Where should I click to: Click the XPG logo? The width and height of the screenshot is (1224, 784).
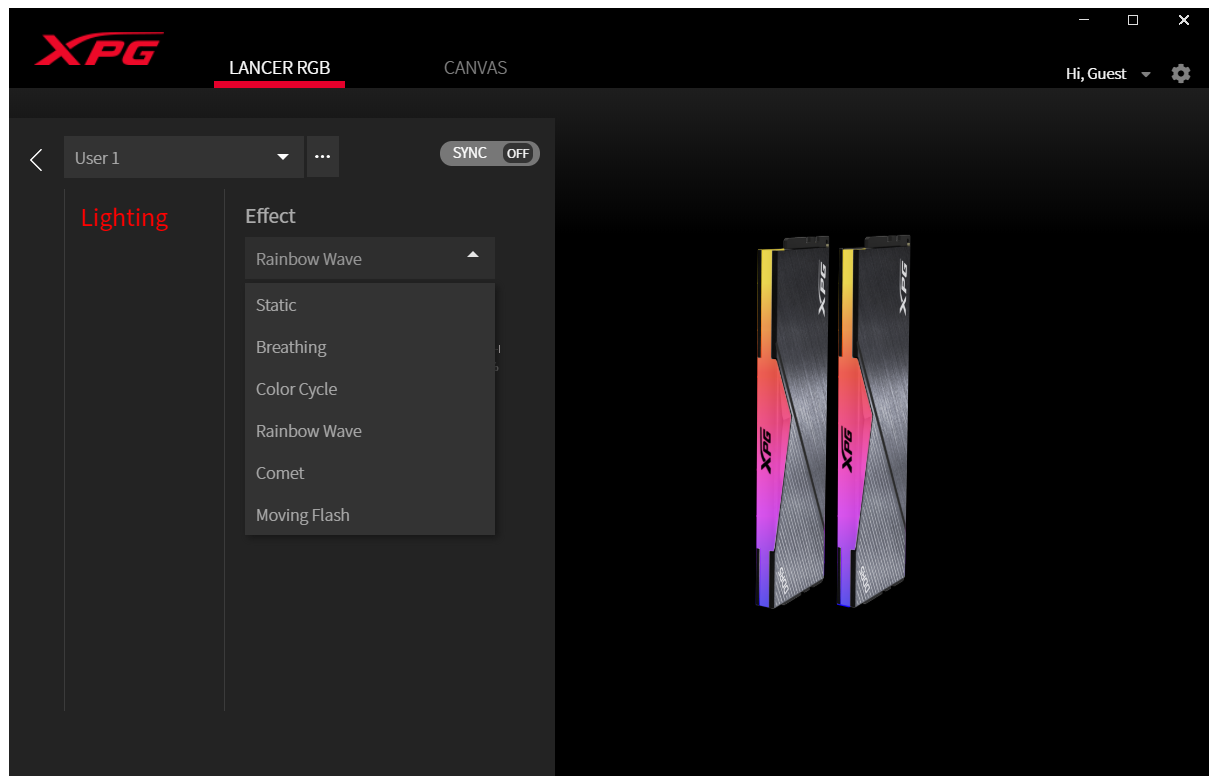point(99,49)
